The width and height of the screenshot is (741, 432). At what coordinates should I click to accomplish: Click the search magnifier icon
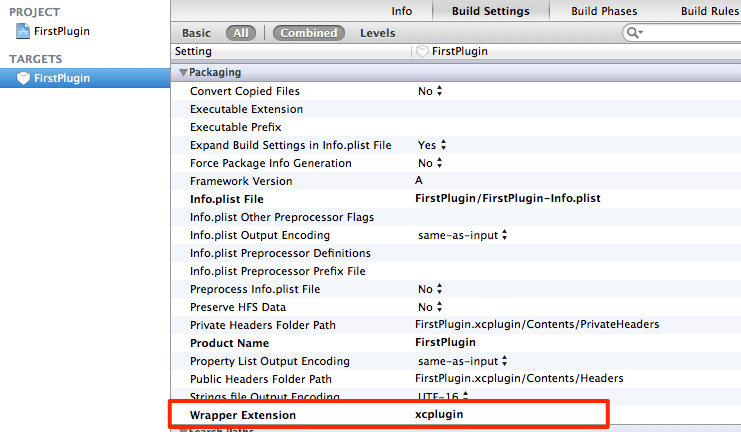coord(633,33)
